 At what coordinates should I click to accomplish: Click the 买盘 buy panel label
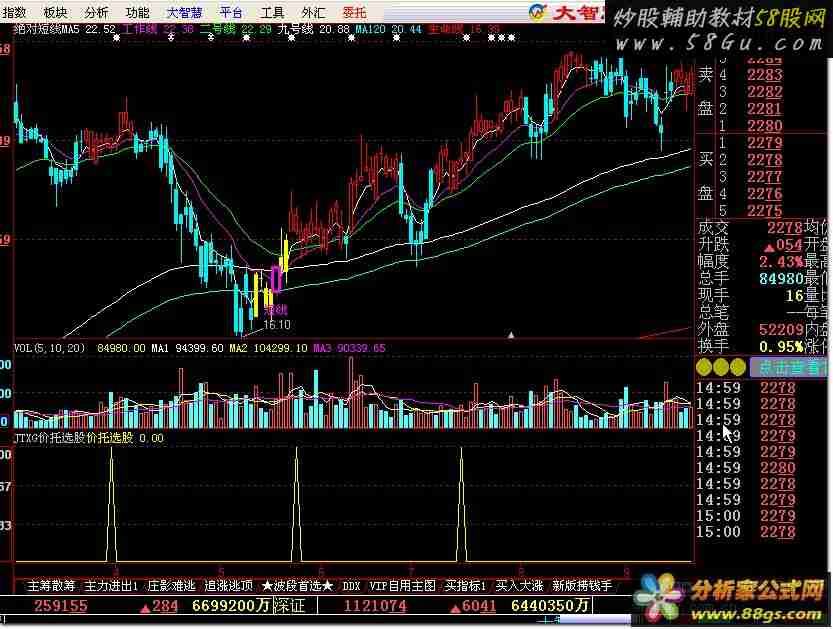(705, 176)
